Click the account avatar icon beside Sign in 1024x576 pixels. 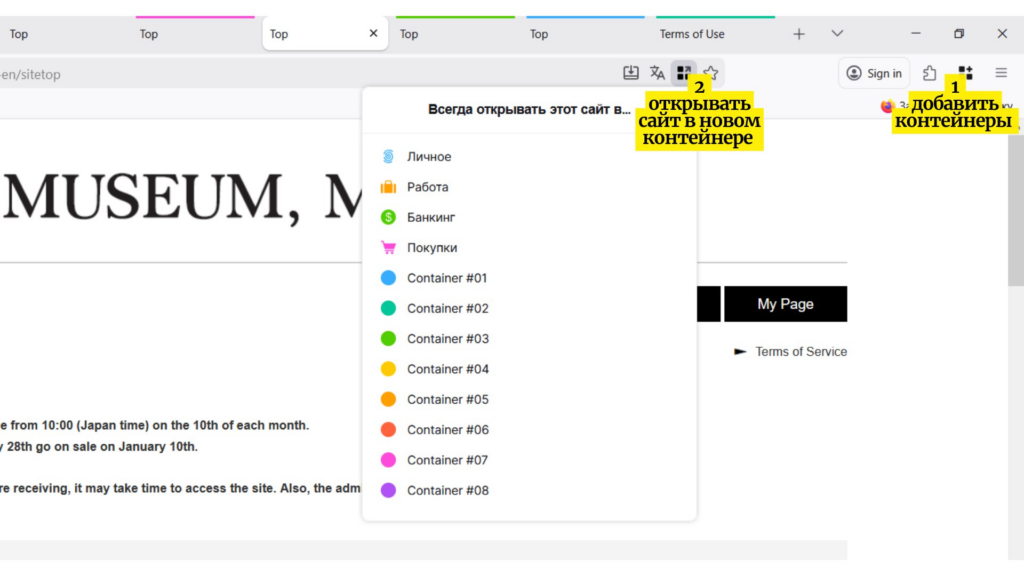854,73
